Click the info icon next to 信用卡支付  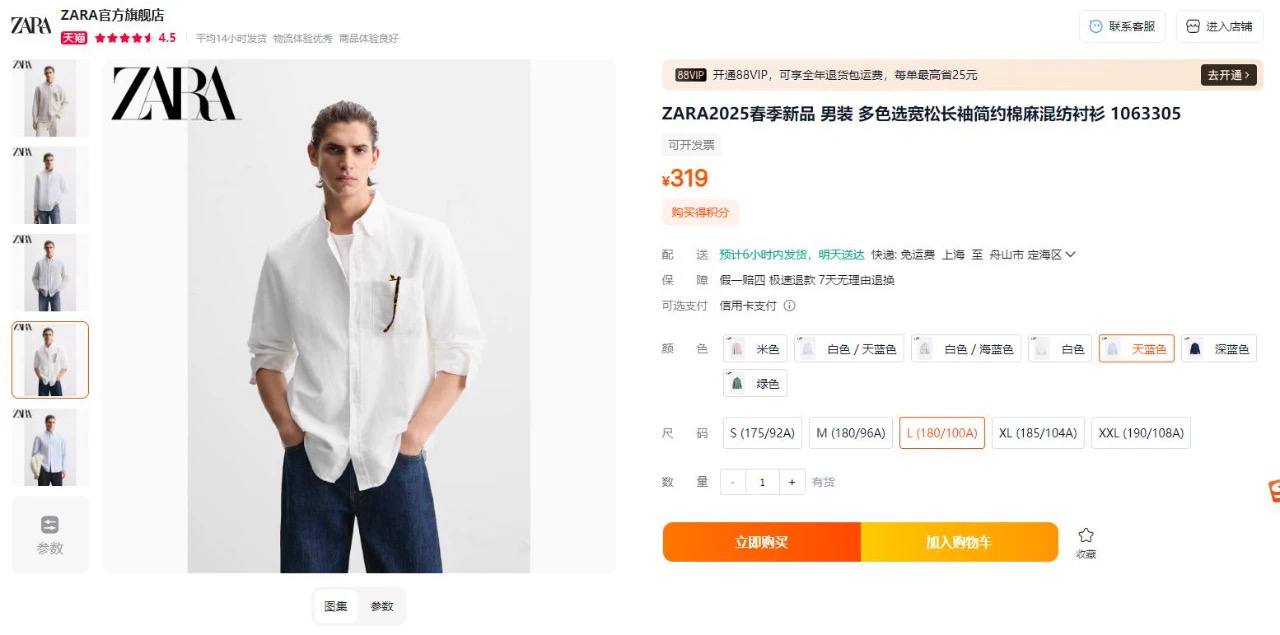(x=789, y=306)
